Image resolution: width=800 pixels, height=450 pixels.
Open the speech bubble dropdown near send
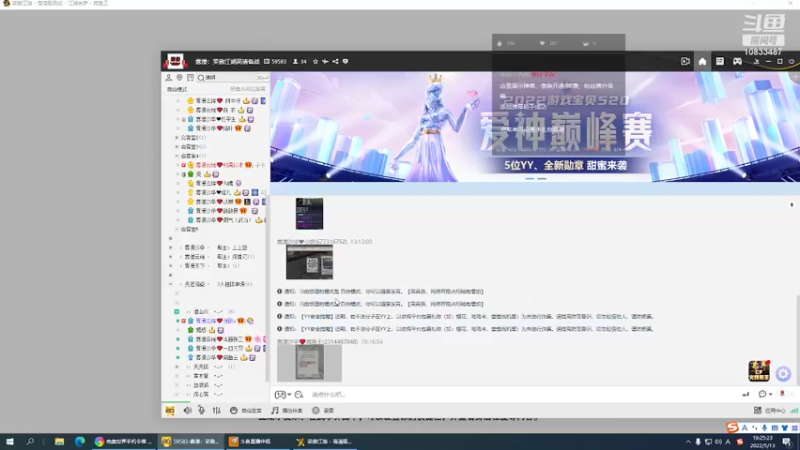765,394
